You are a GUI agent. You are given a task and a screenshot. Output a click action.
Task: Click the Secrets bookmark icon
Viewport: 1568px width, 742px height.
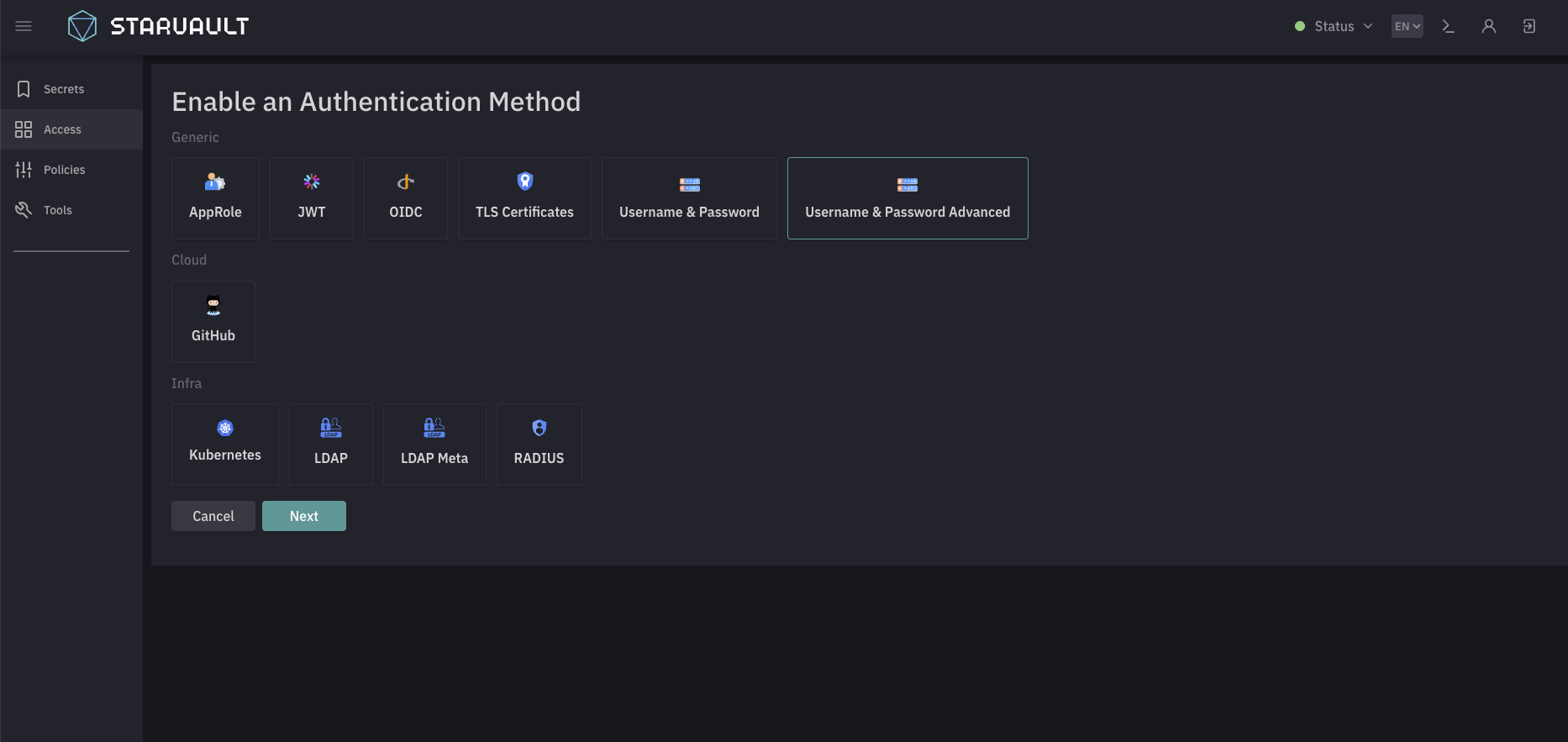24,89
